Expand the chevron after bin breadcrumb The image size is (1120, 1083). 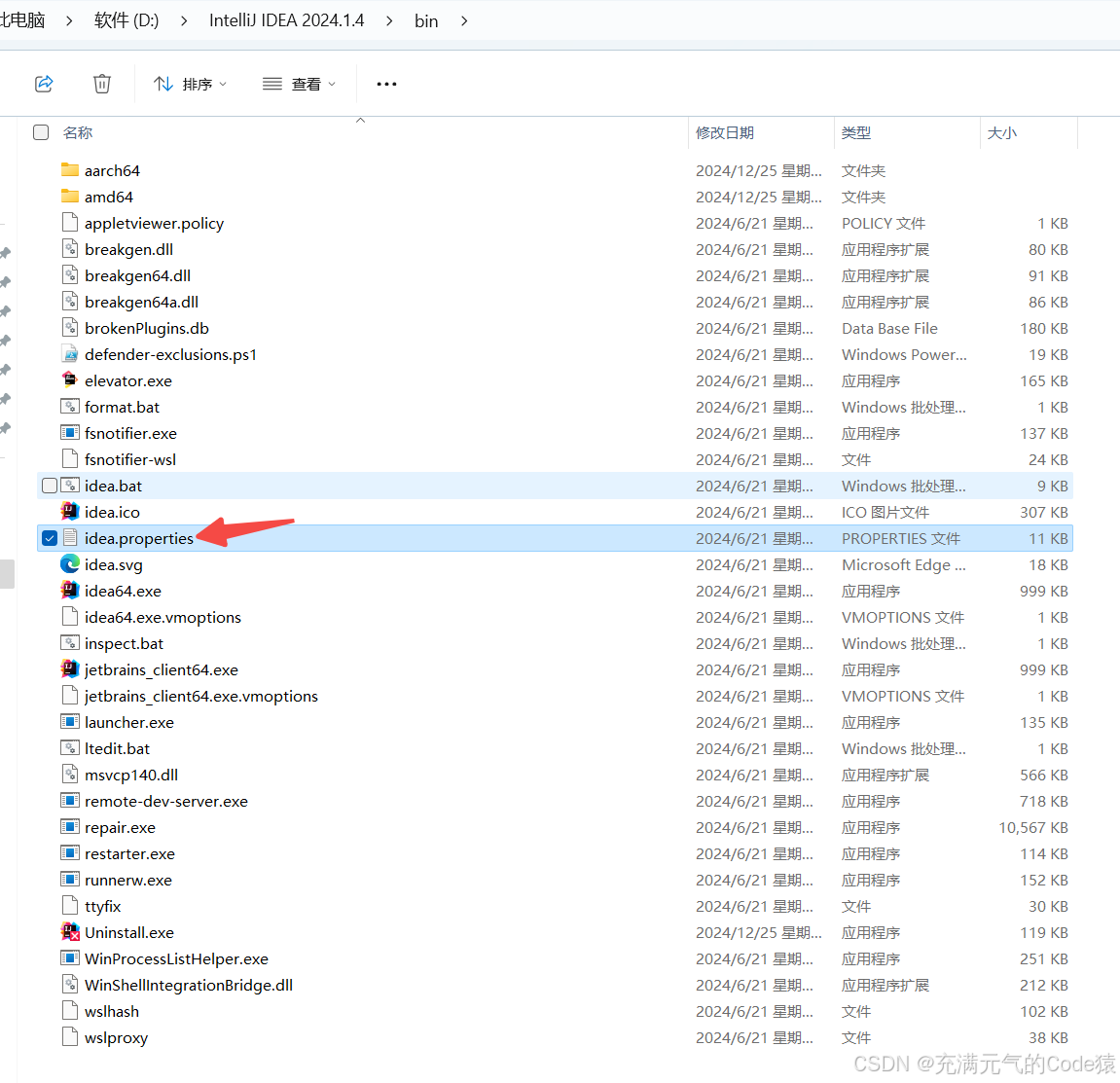click(x=464, y=20)
